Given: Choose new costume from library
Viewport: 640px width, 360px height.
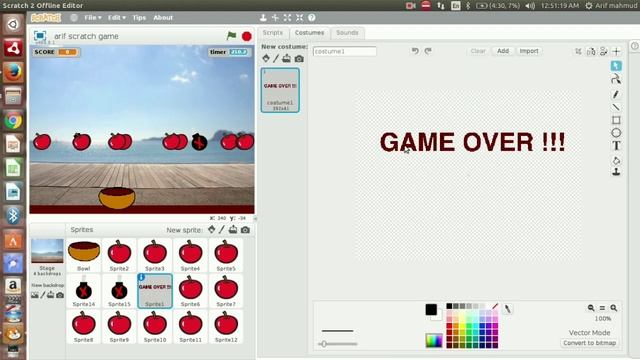Looking at the screenshot, I should [x=266, y=58].
